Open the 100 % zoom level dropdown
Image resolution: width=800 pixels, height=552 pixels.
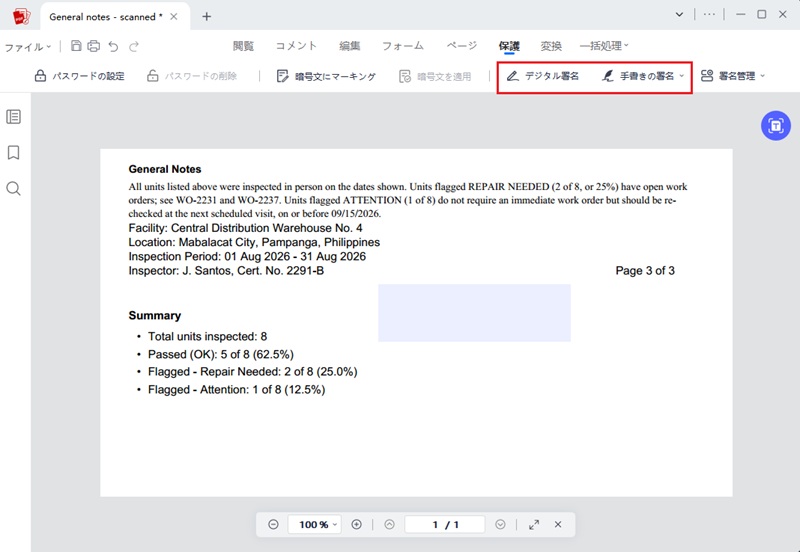click(314, 524)
